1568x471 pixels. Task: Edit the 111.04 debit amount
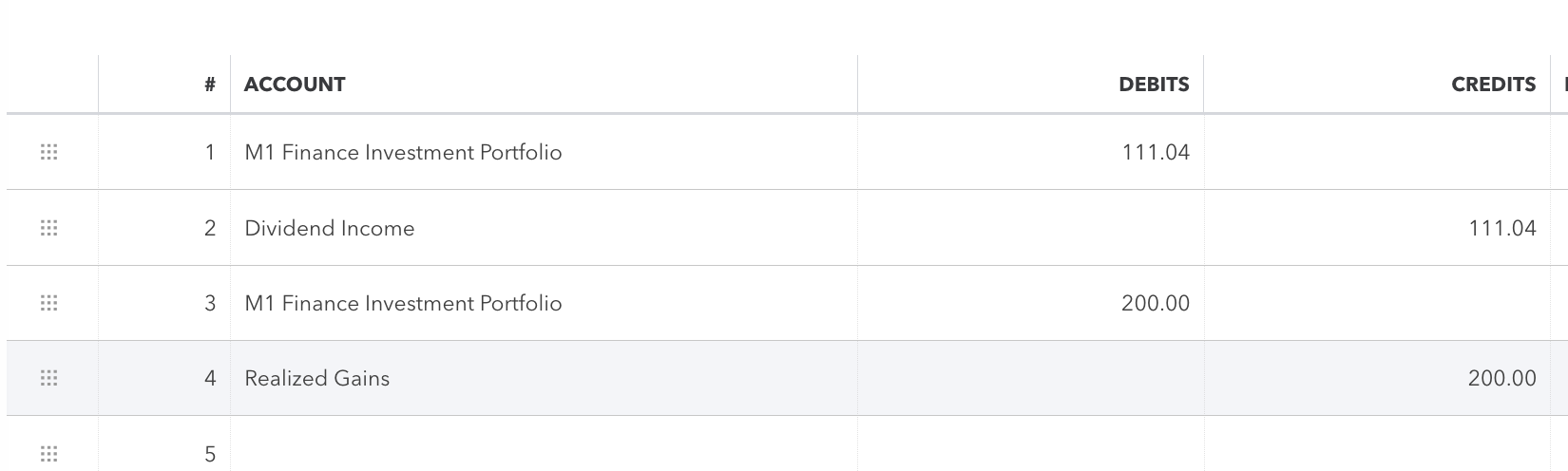(1155, 152)
